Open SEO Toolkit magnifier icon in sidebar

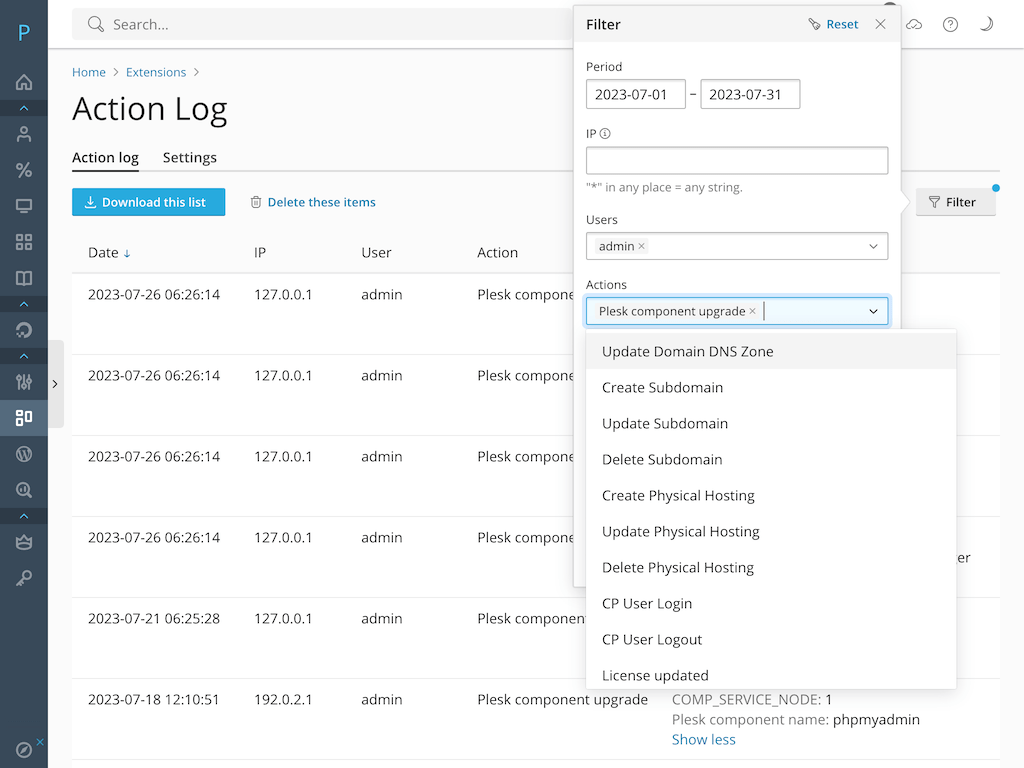23,489
